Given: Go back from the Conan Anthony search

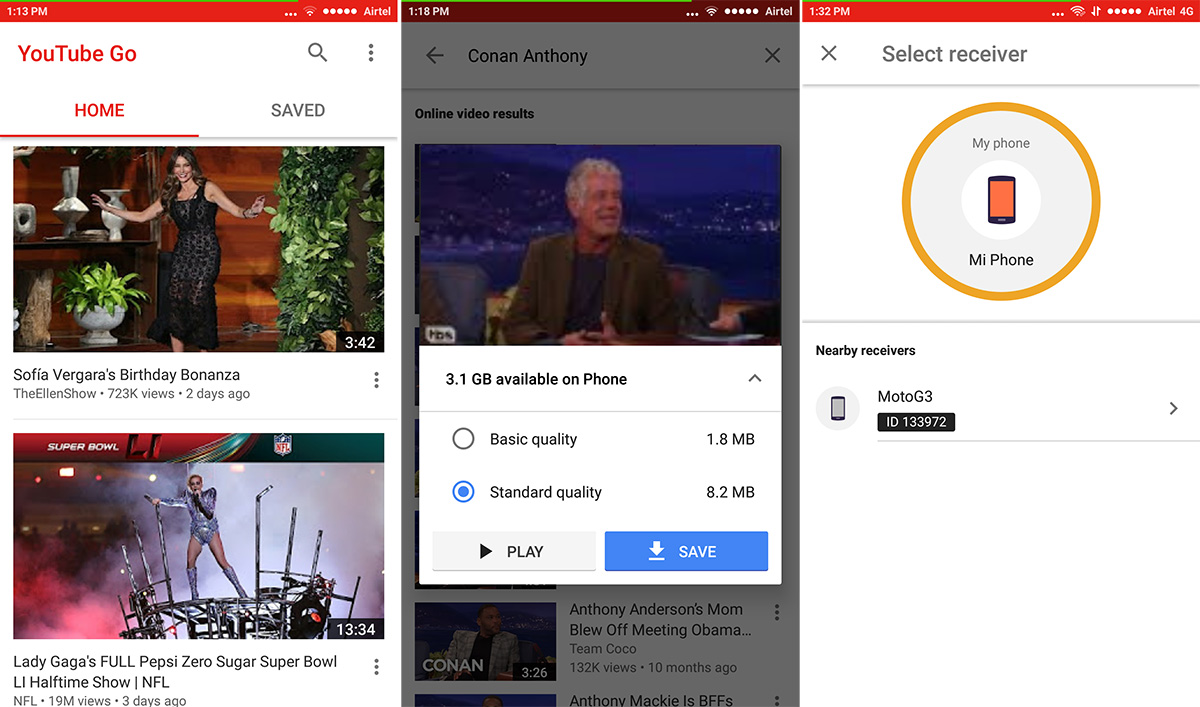Looking at the screenshot, I should point(435,56).
